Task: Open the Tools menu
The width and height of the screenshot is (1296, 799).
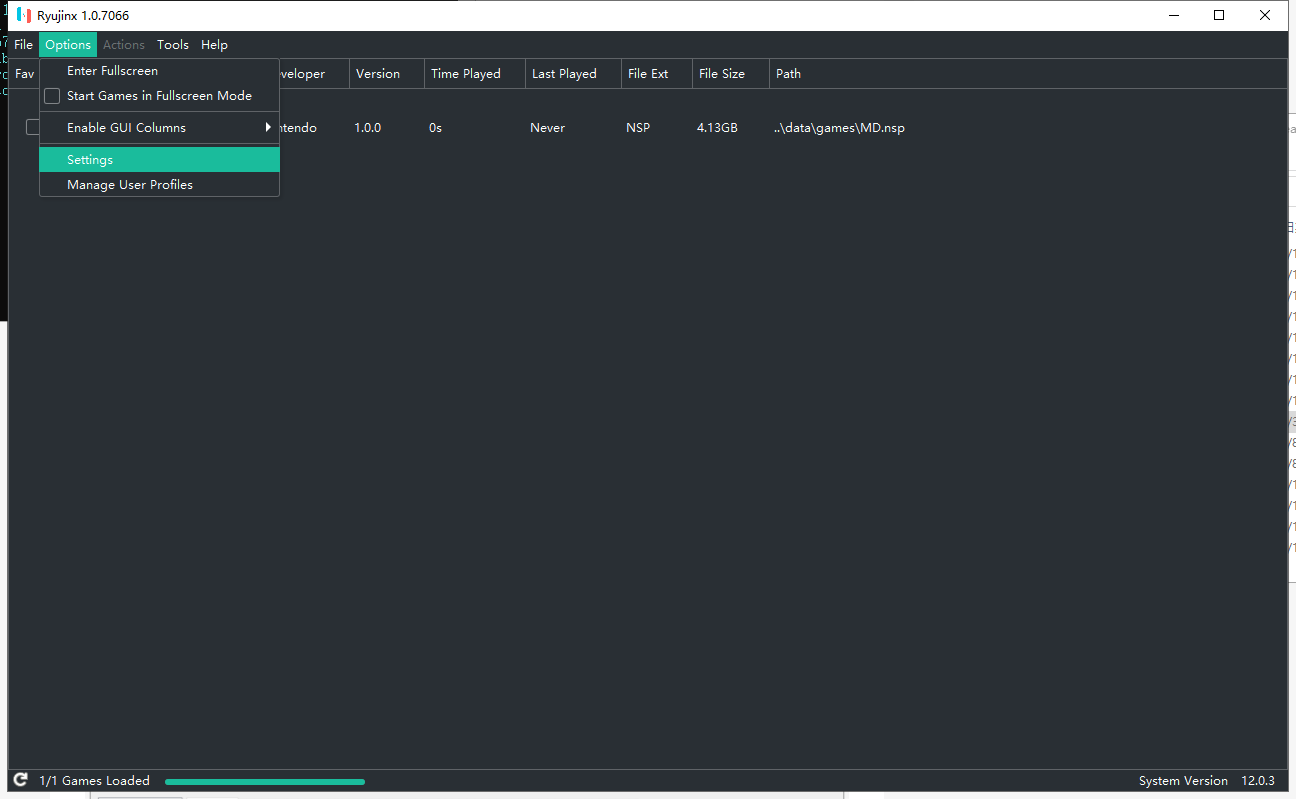Action: click(173, 45)
